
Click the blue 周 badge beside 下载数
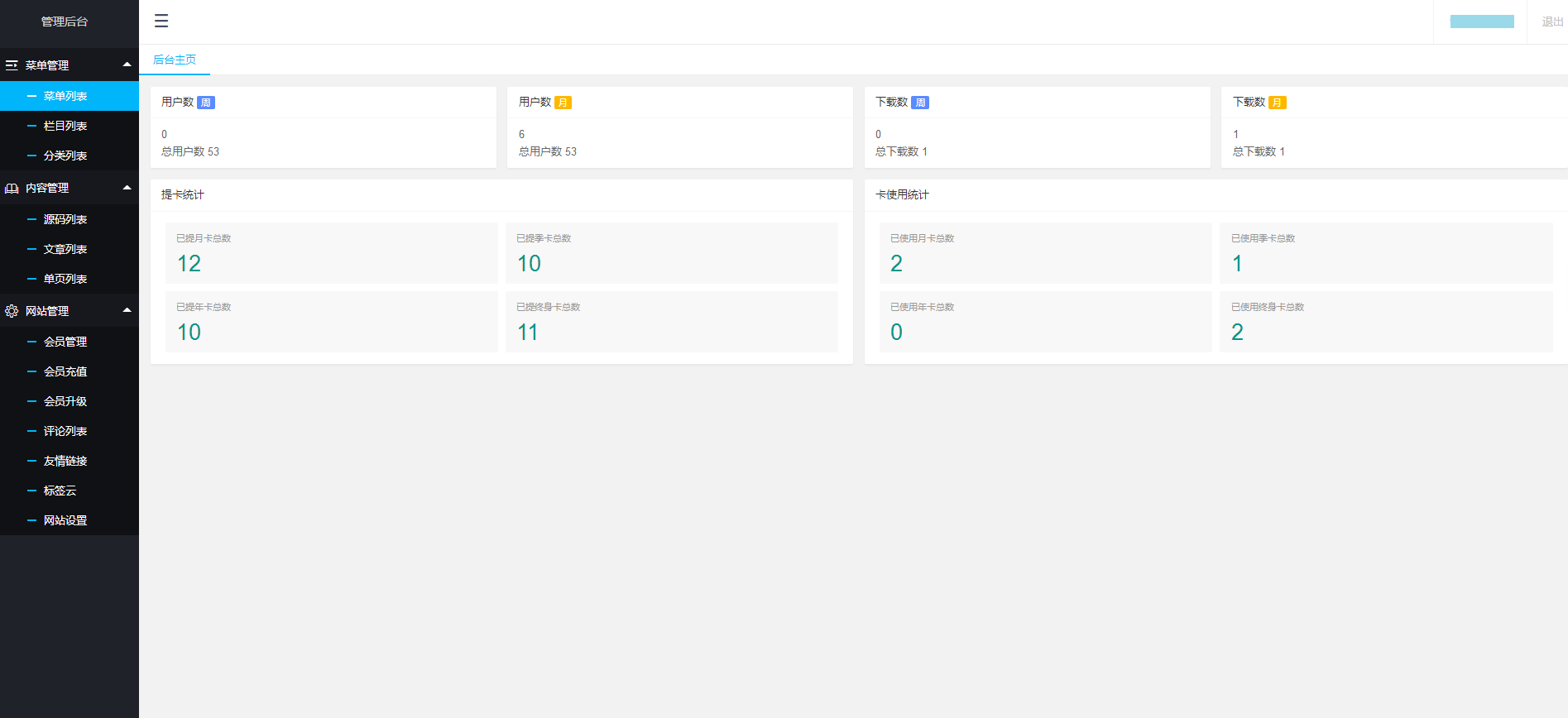[920, 103]
